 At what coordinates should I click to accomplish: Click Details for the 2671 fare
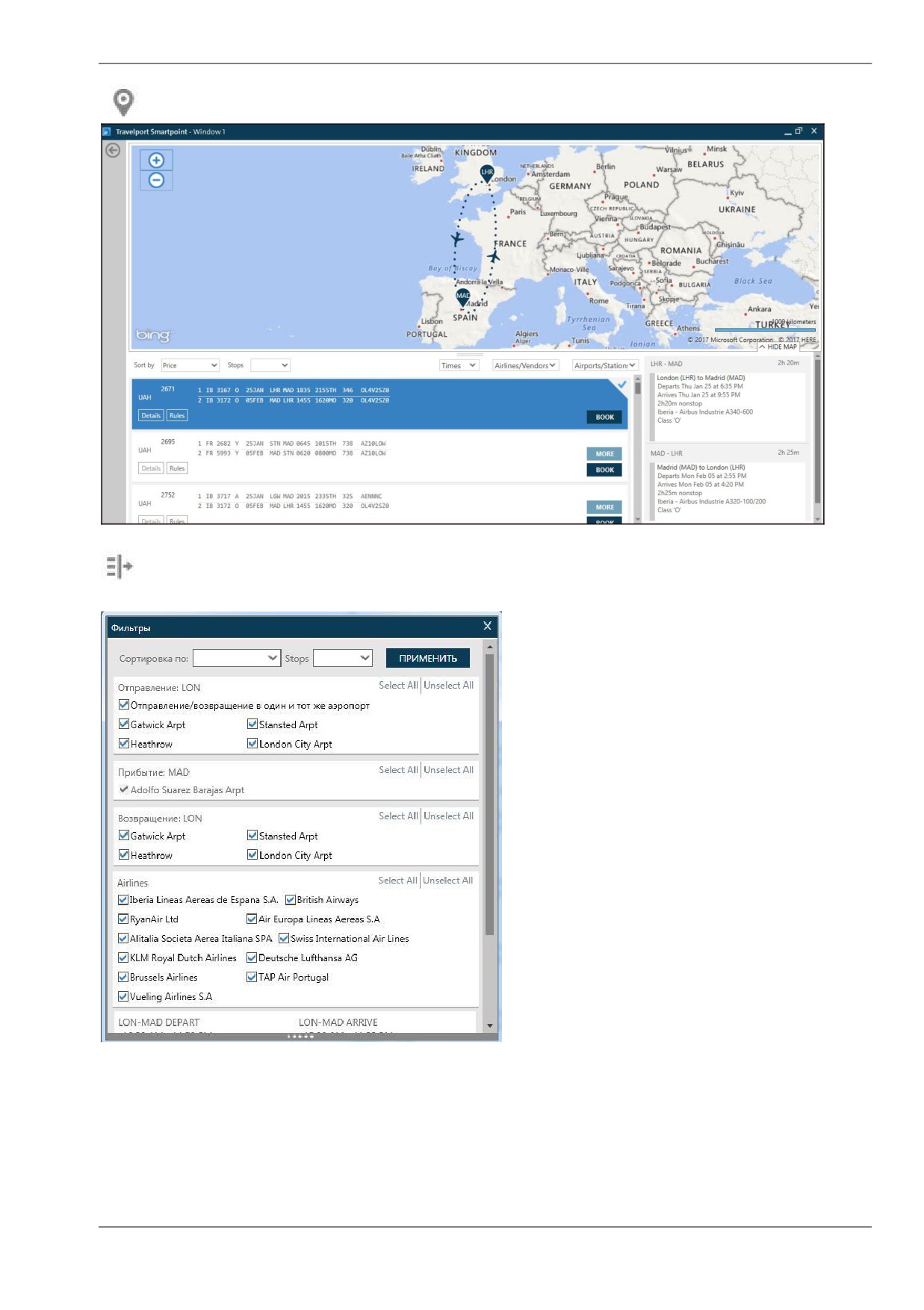(x=151, y=416)
